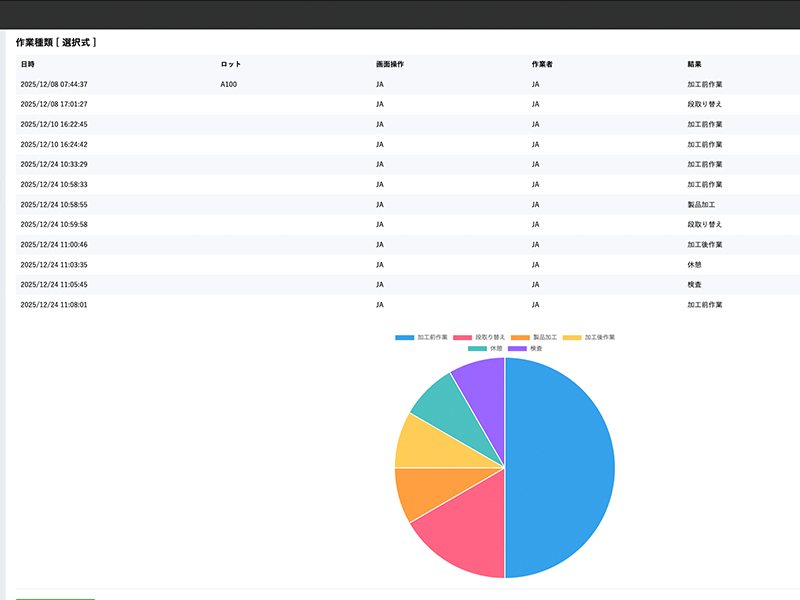Click the 作業者 column header

542,64
